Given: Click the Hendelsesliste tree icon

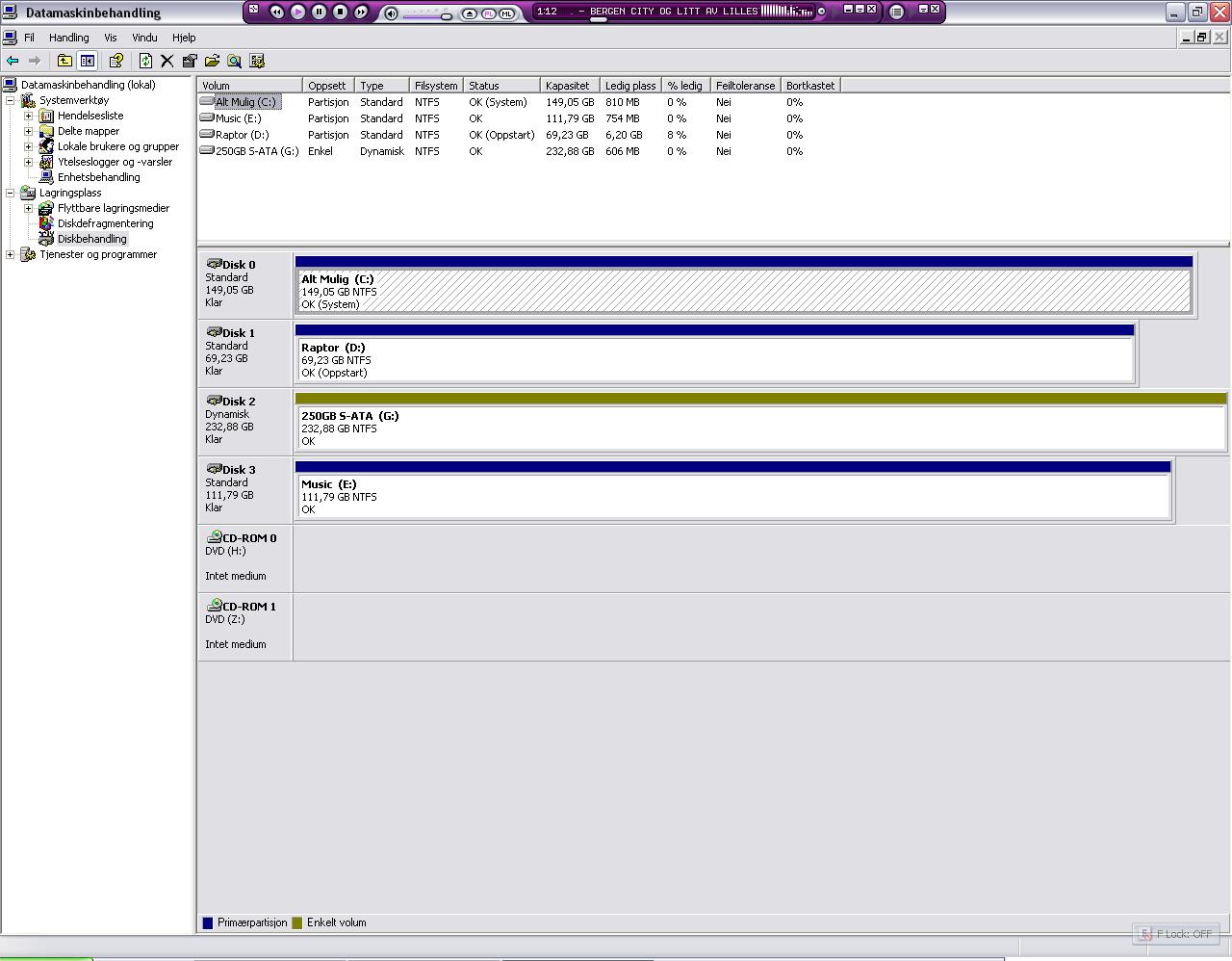Looking at the screenshot, I should coord(46,116).
